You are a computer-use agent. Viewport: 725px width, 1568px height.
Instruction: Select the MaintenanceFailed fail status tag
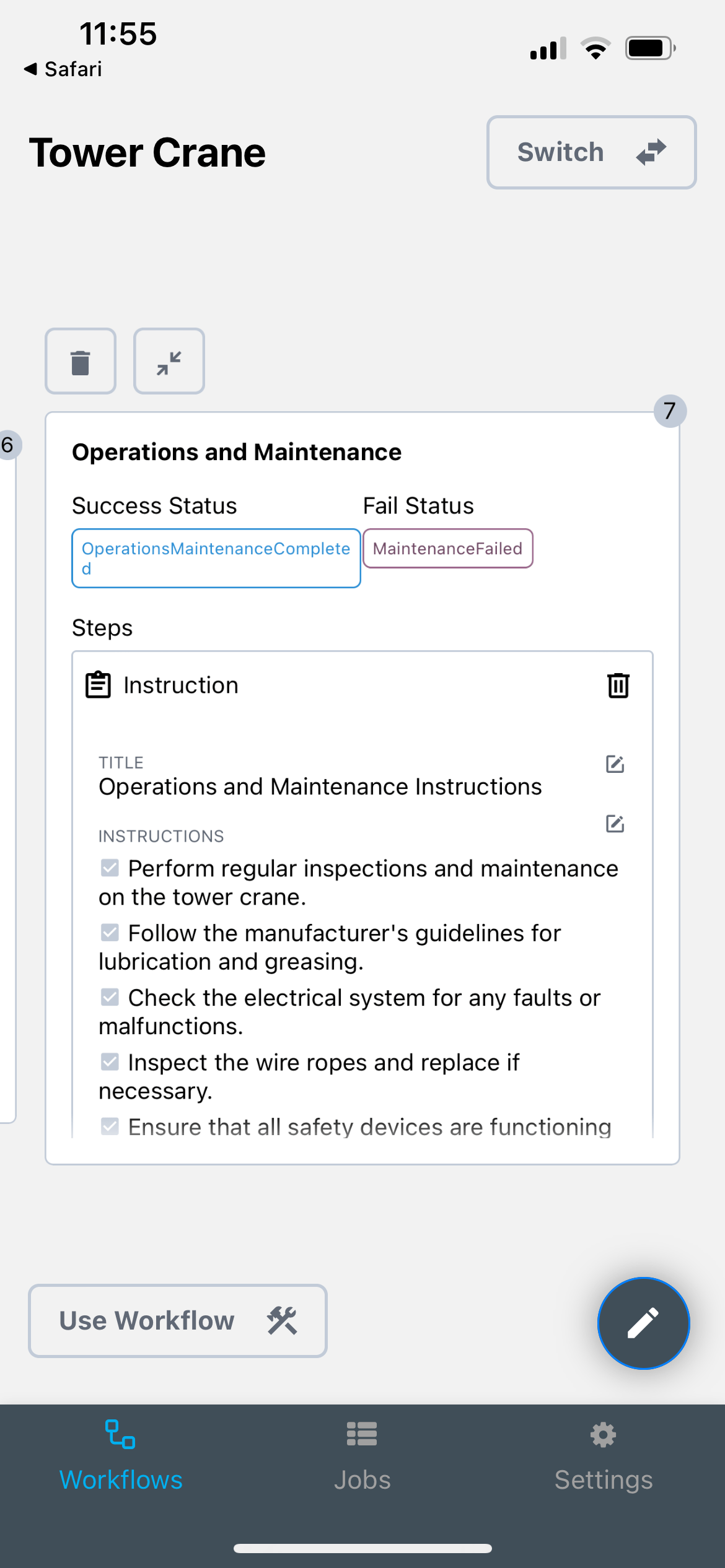pyautogui.click(x=447, y=549)
